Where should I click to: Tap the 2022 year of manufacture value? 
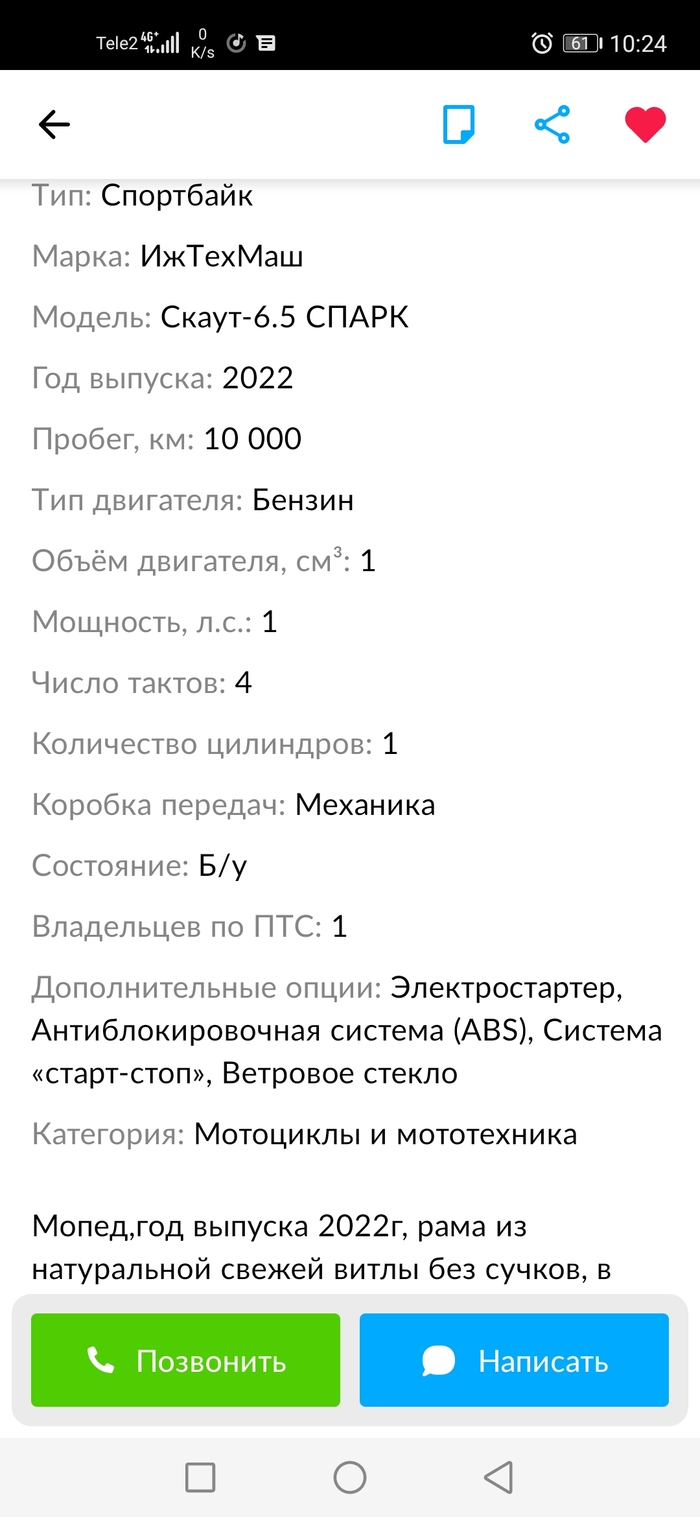[258, 378]
